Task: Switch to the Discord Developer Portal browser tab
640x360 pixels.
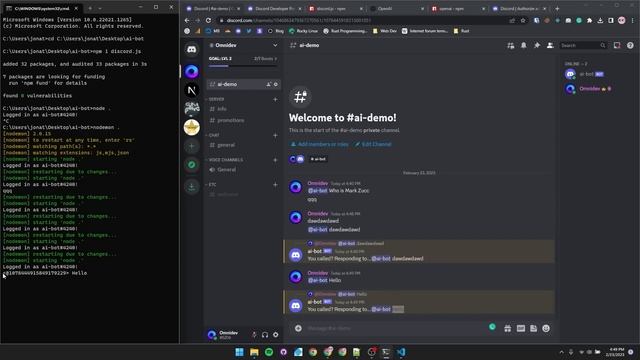Action: click(x=274, y=9)
